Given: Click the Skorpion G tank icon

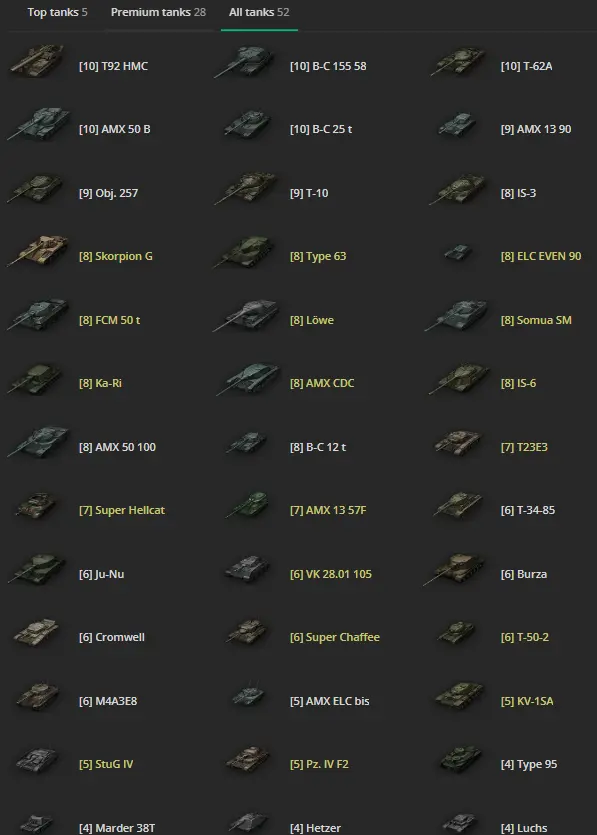Looking at the screenshot, I should pyautogui.click(x=37, y=251).
